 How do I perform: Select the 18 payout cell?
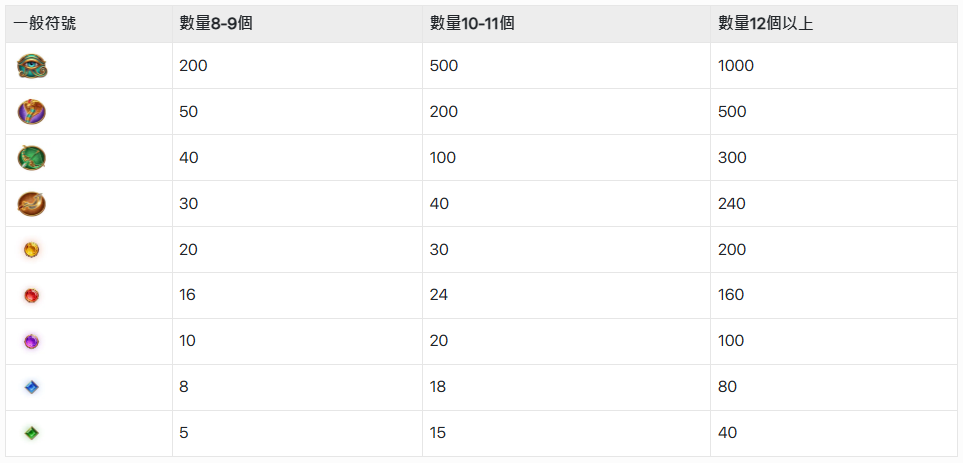438,387
